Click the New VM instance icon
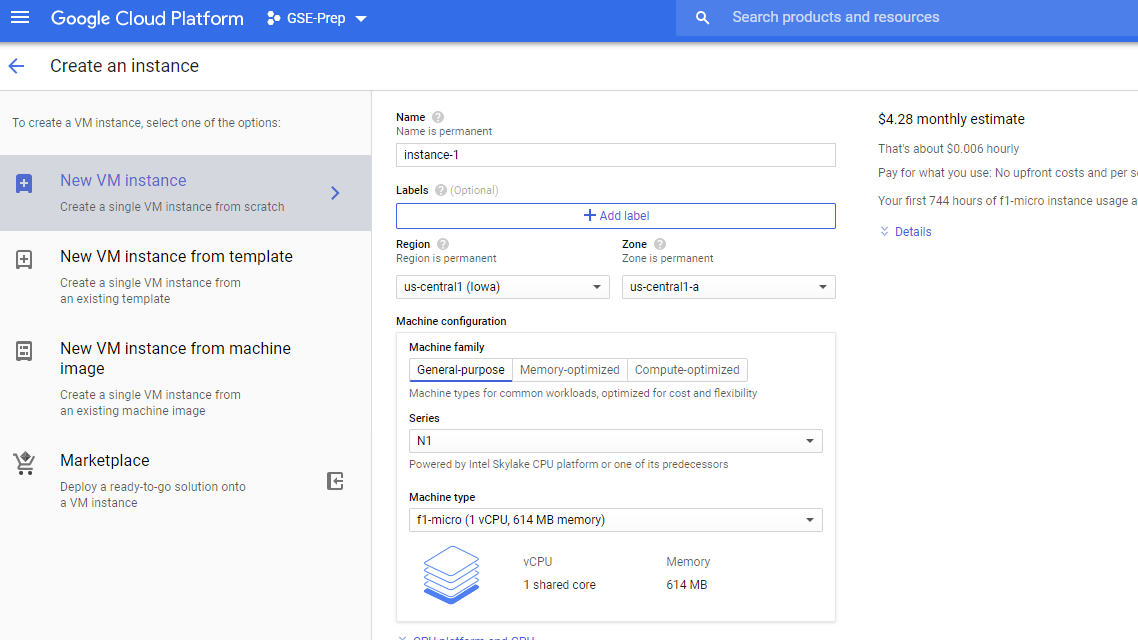The width and height of the screenshot is (1138, 640). point(24,184)
